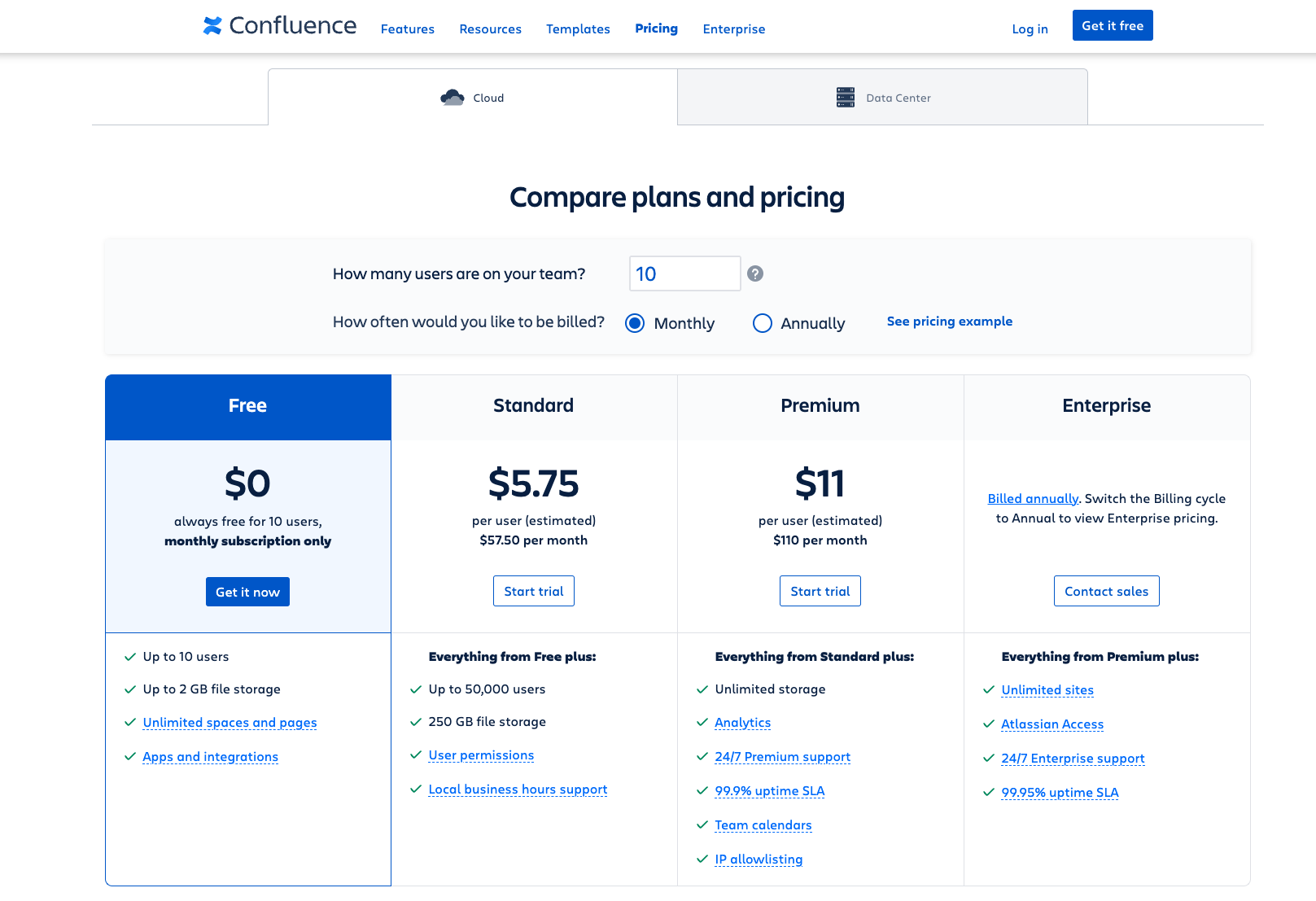Start trial for the Standard plan
1316x901 pixels.
coord(534,591)
